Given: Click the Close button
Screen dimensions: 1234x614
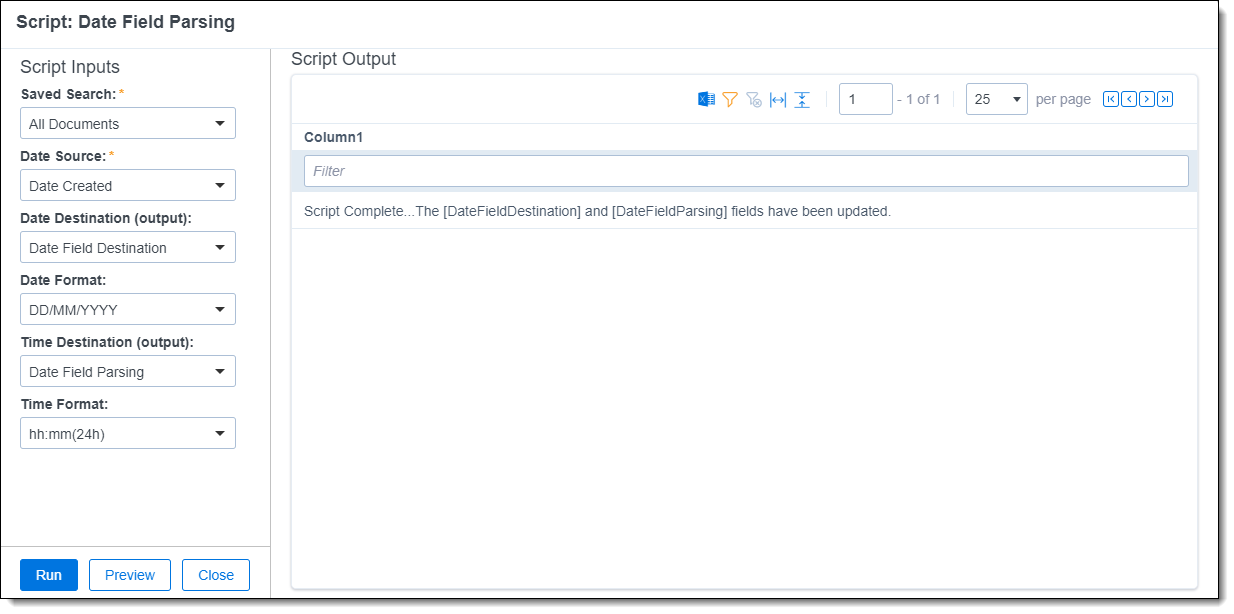Looking at the screenshot, I should (x=216, y=575).
